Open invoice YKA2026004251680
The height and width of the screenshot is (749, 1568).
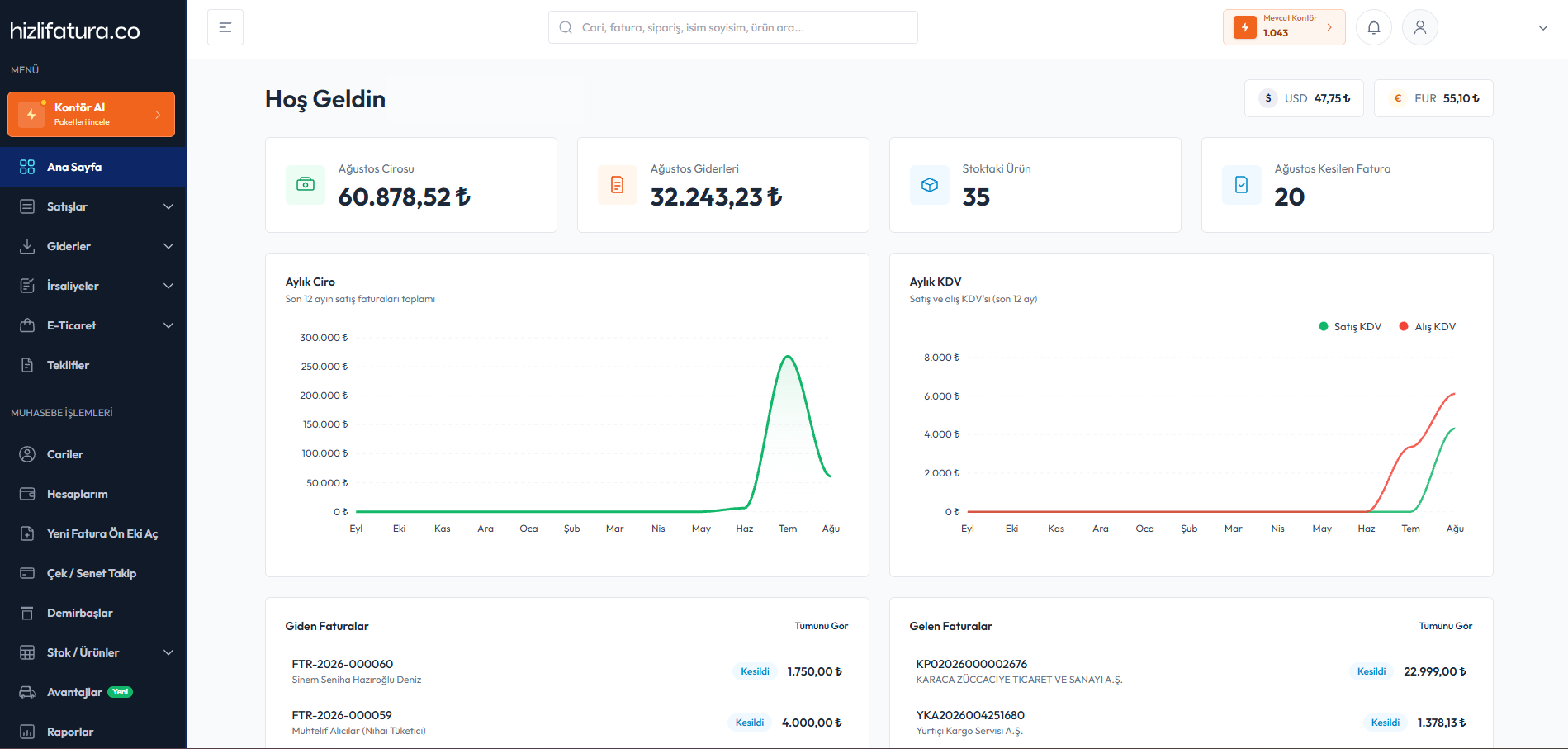[970, 715]
